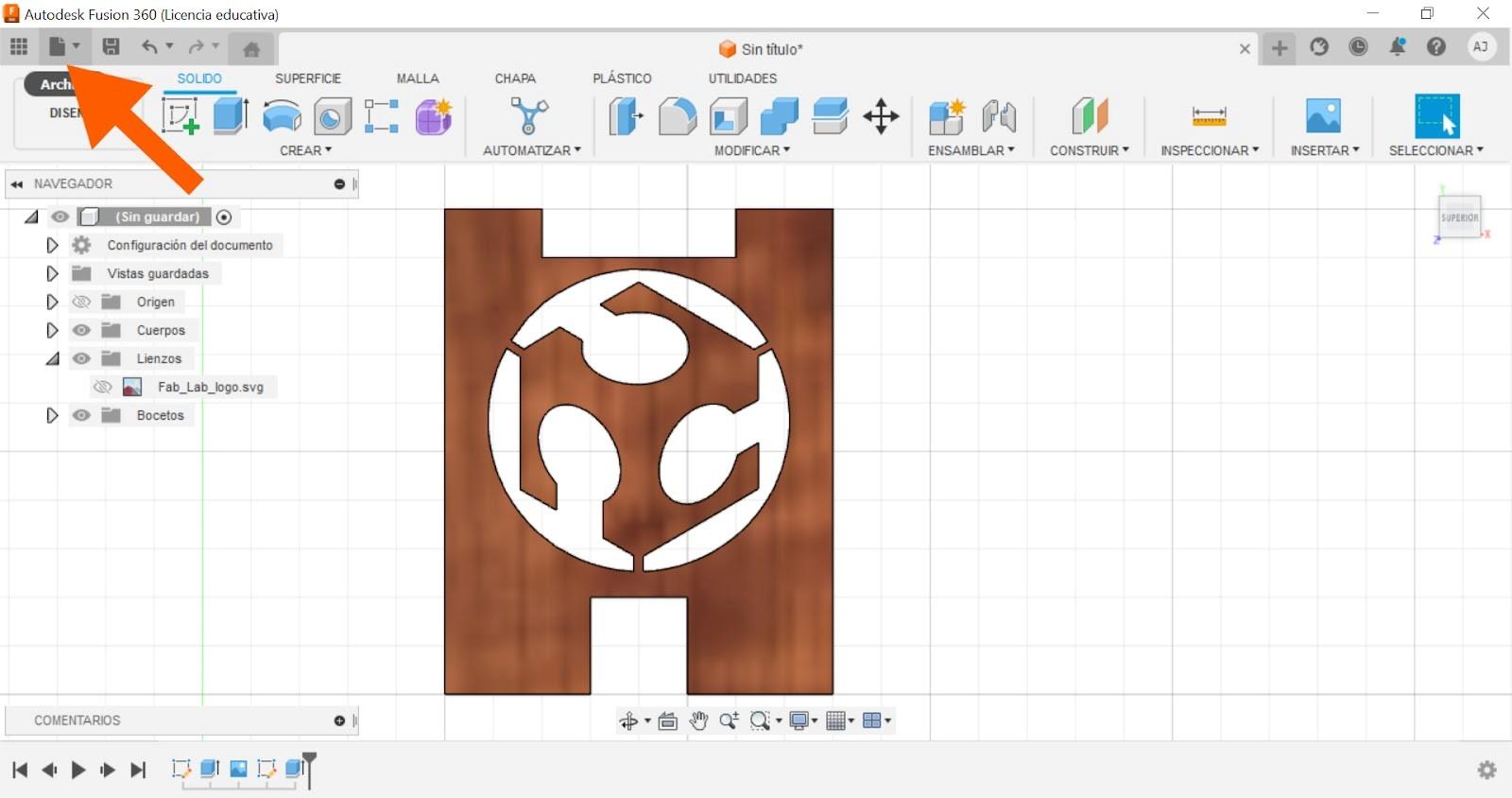Image resolution: width=1512 pixels, height=798 pixels.
Task: Click the Joint tool icon
Action: [999, 116]
